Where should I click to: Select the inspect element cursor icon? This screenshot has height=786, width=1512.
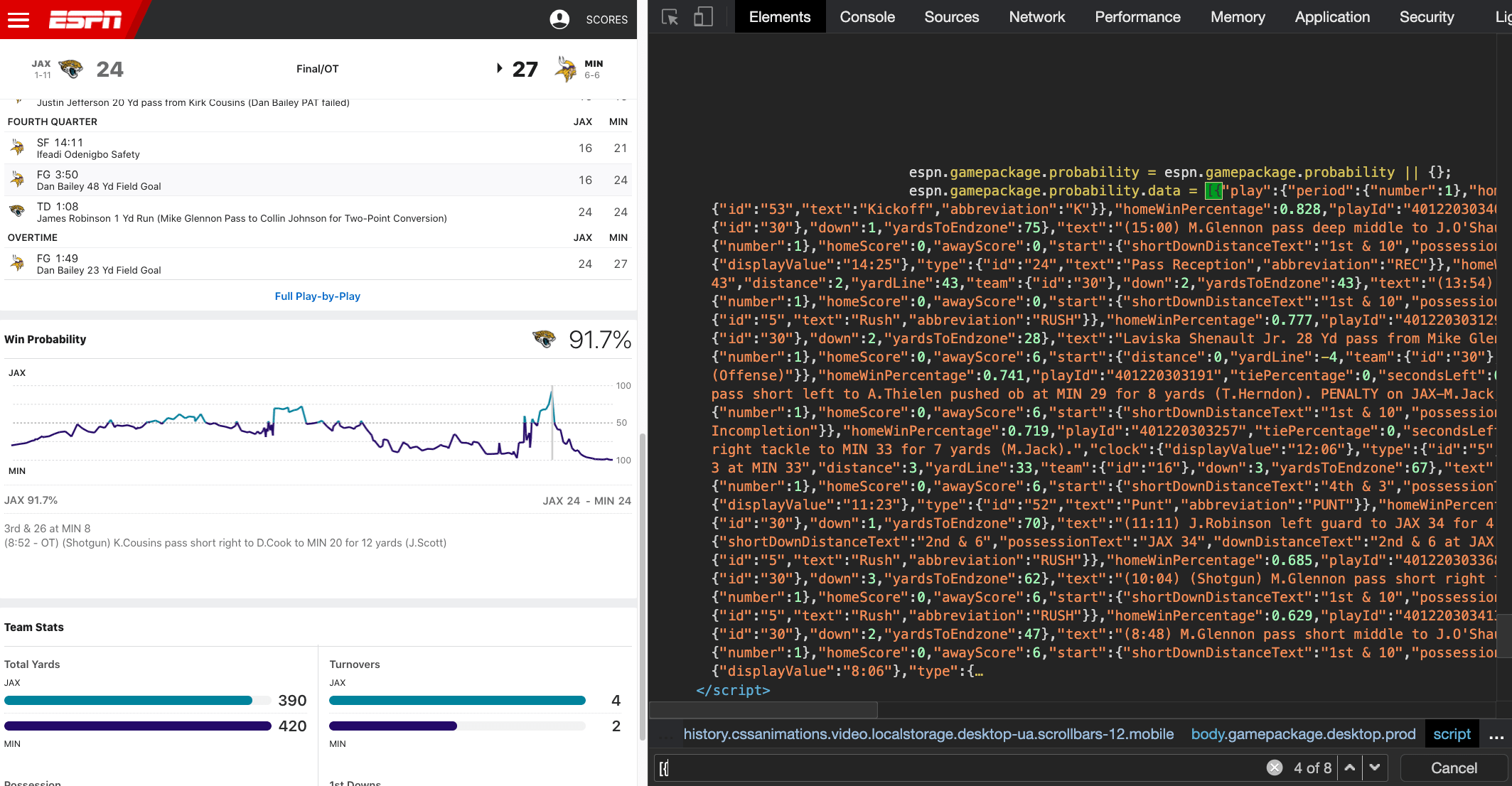[669, 16]
